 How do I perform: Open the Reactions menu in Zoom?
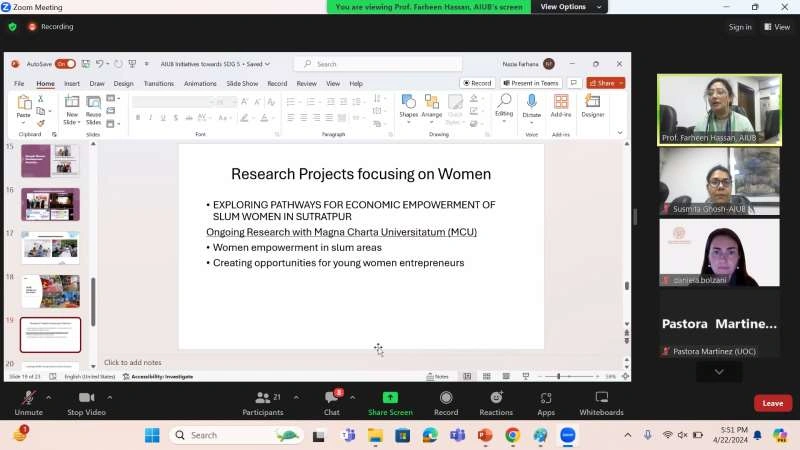click(x=495, y=398)
